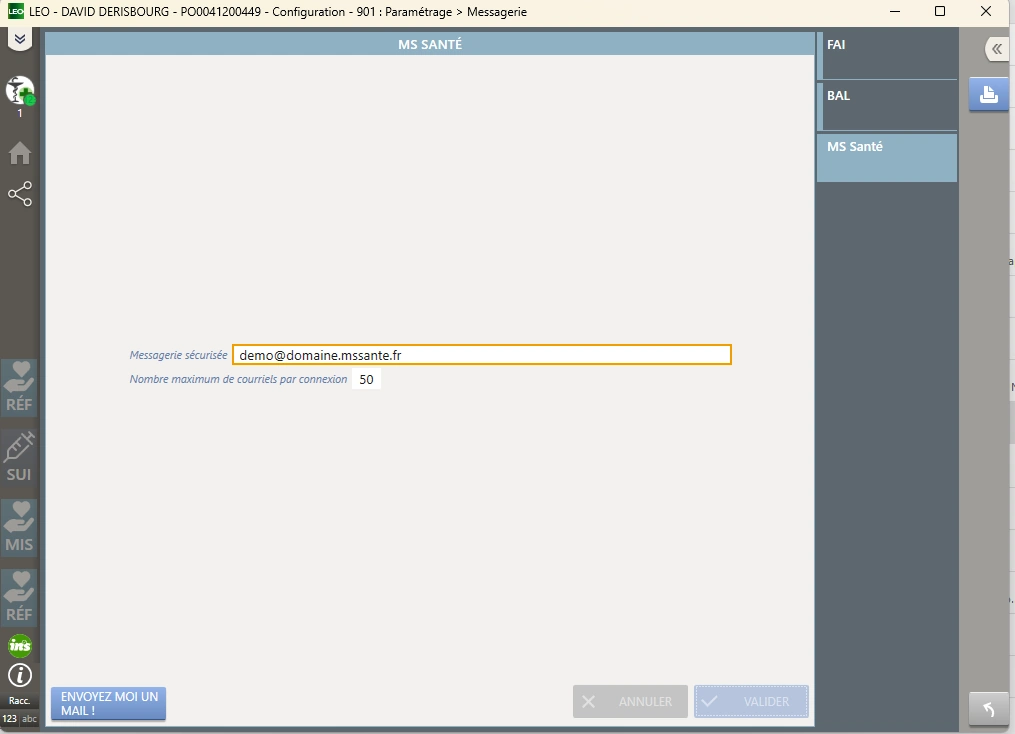Click the back arrow button bottom right
This screenshot has height=734, width=1015.
pos(988,709)
